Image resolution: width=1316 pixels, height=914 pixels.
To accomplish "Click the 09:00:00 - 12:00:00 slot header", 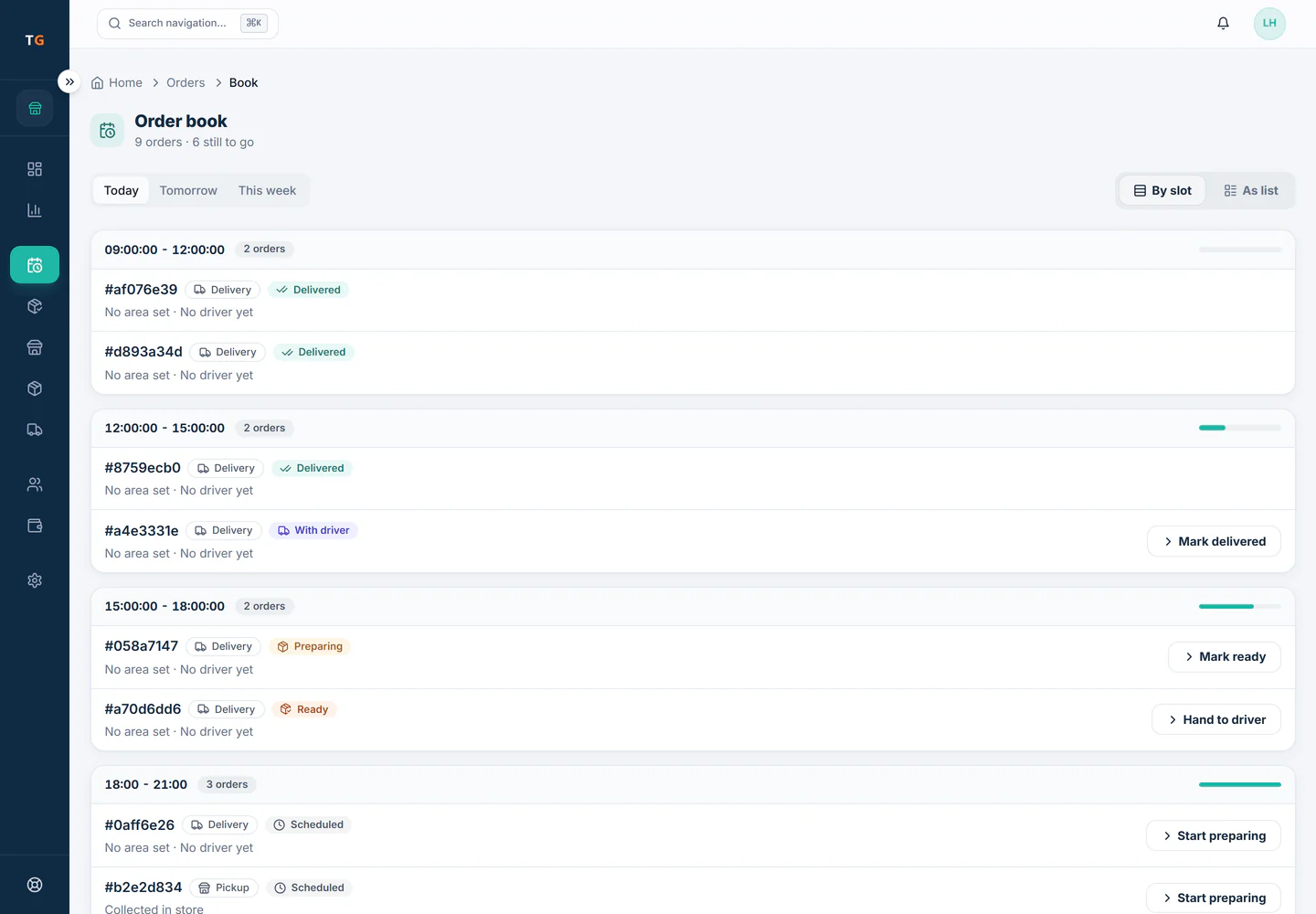I will [693, 249].
